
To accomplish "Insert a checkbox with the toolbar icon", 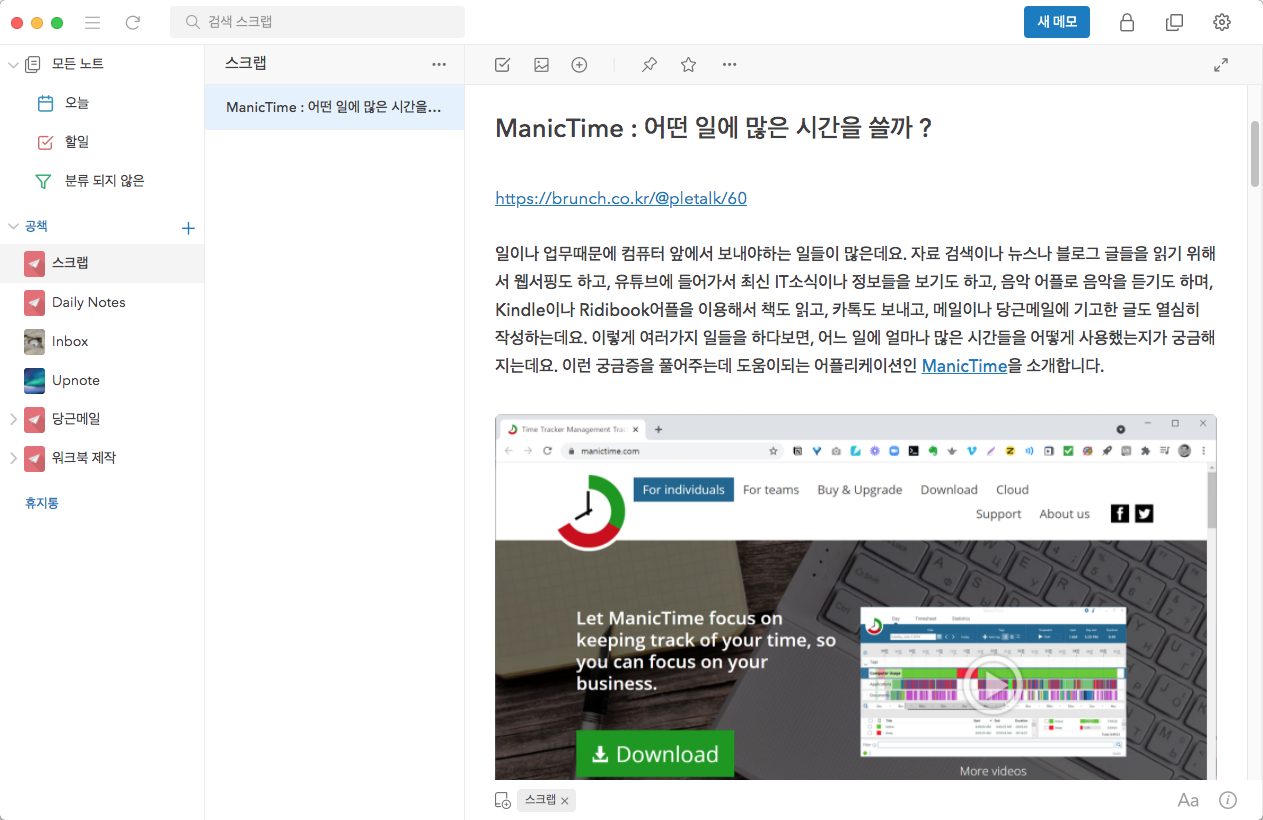I will coord(503,65).
